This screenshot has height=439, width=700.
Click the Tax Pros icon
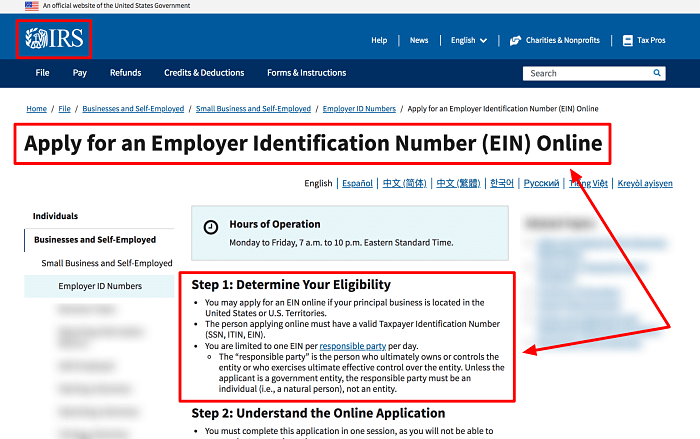pos(628,41)
